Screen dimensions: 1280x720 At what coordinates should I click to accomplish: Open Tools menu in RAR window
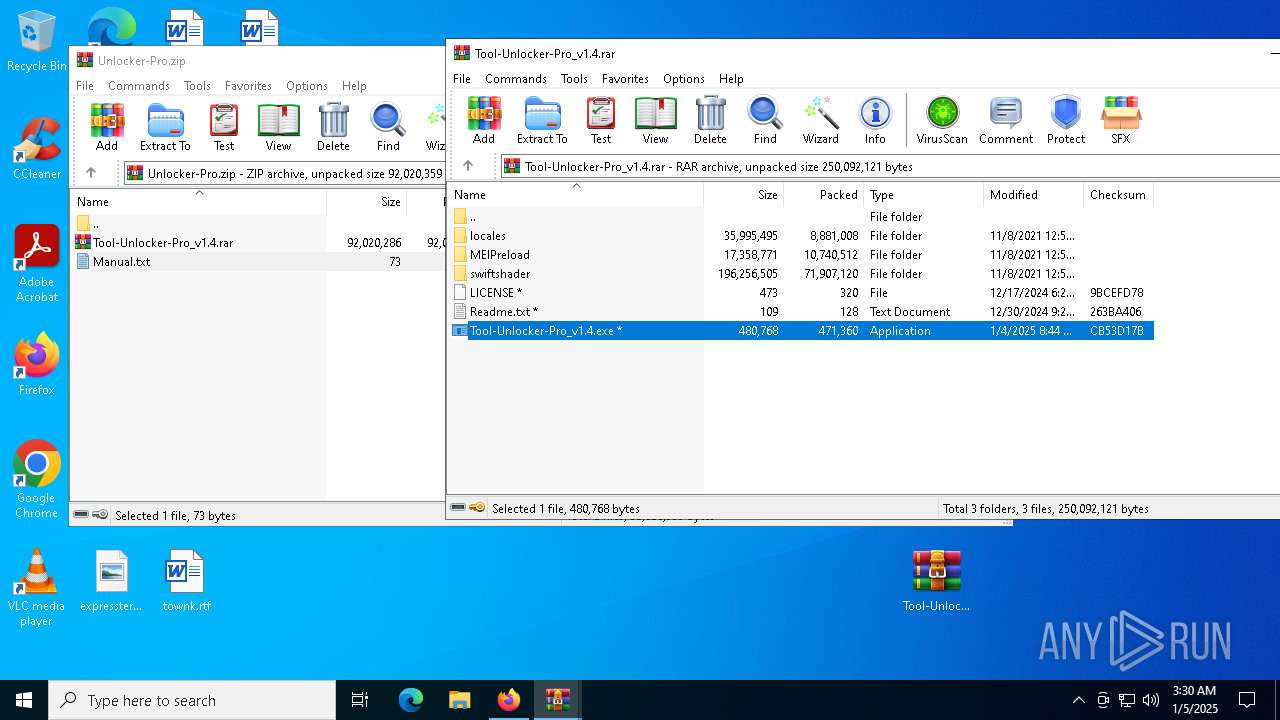click(x=574, y=78)
